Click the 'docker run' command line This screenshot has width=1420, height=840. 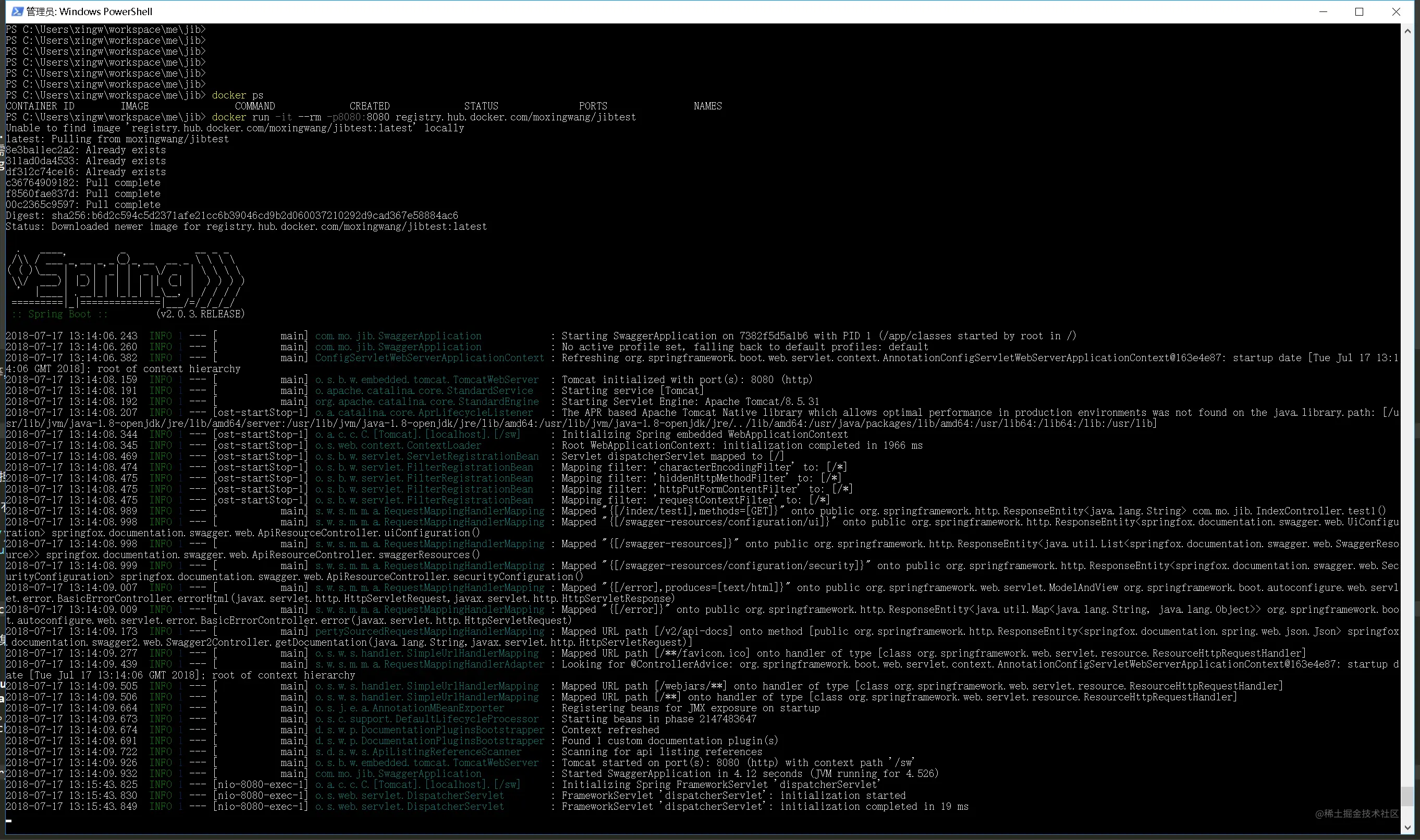(423, 117)
